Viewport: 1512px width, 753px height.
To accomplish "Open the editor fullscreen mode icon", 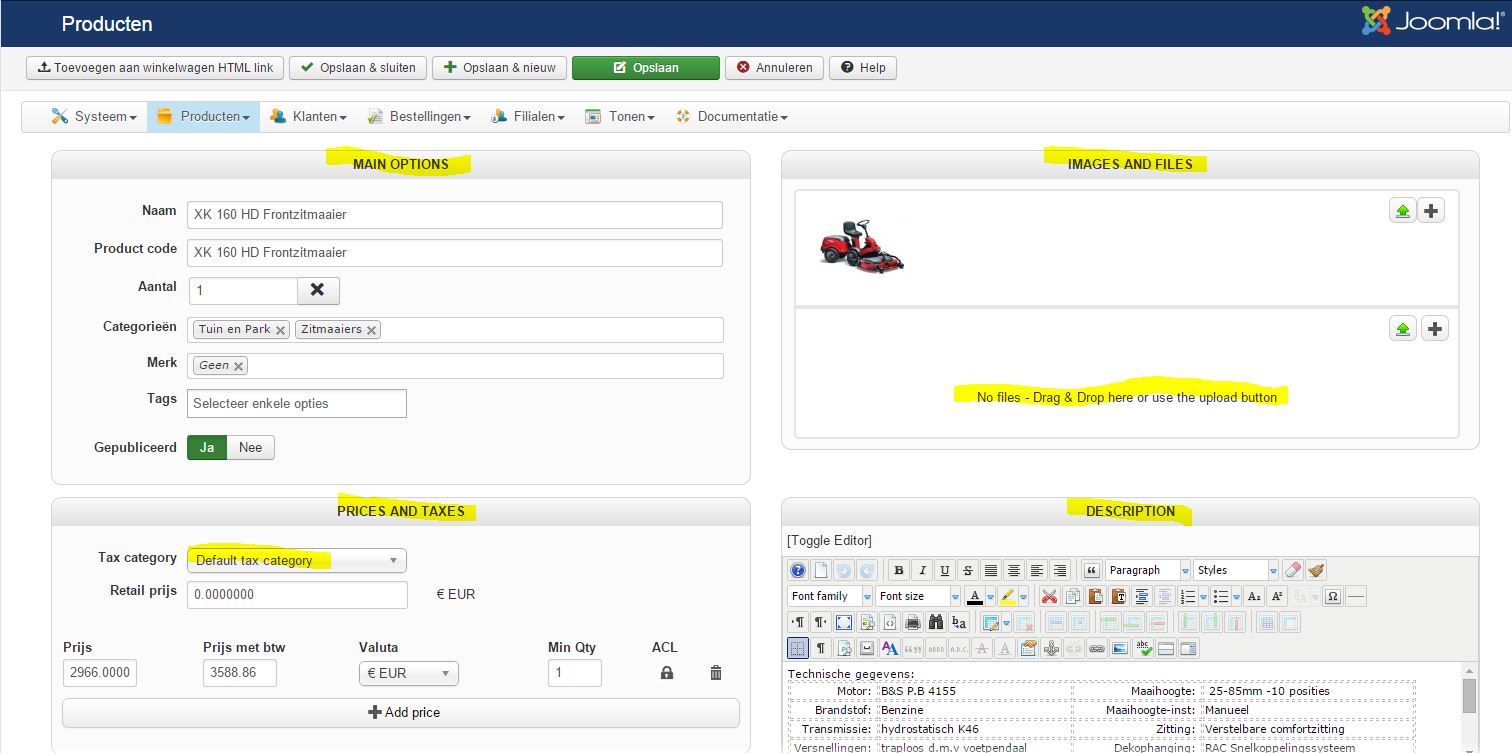I will coord(844,622).
